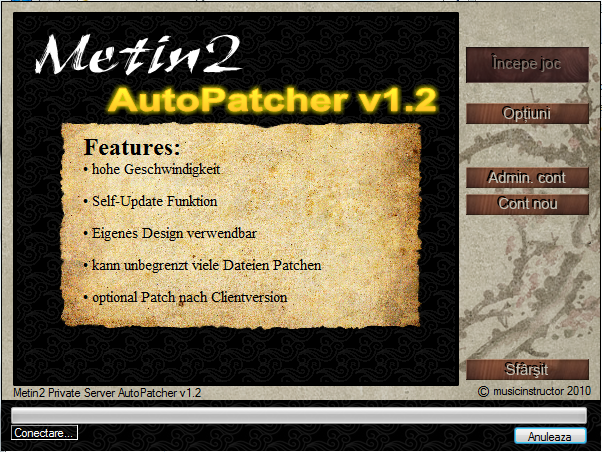Click the Începe joc button

pyautogui.click(x=527, y=65)
